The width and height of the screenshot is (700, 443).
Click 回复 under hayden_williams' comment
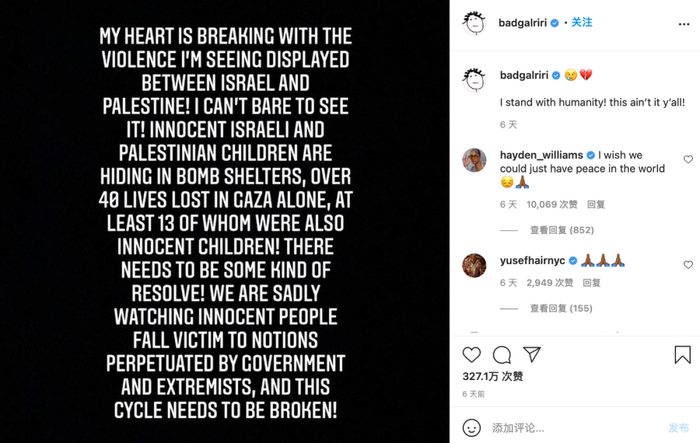595,204
